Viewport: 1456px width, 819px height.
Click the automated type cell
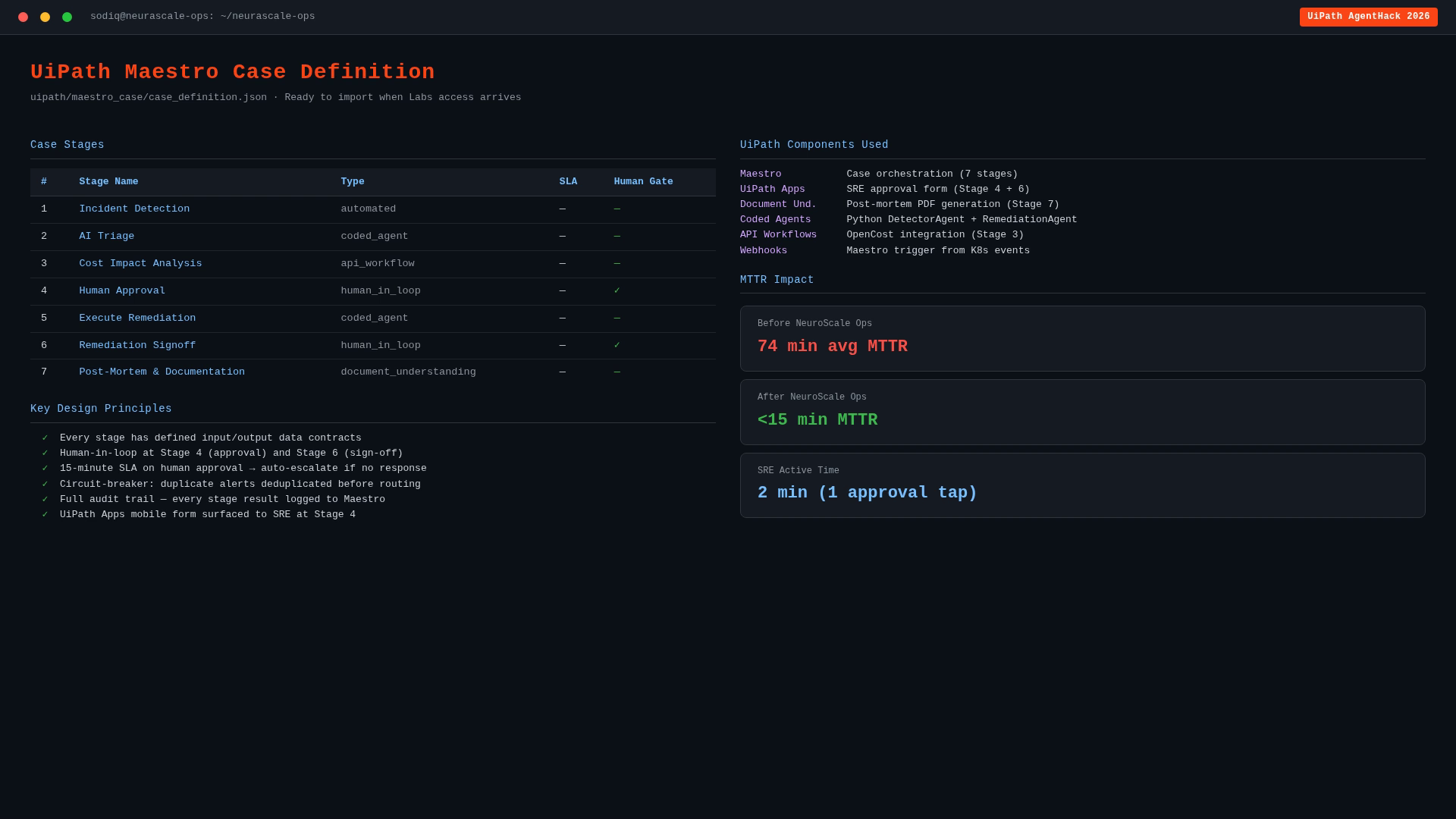tap(368, 209)
